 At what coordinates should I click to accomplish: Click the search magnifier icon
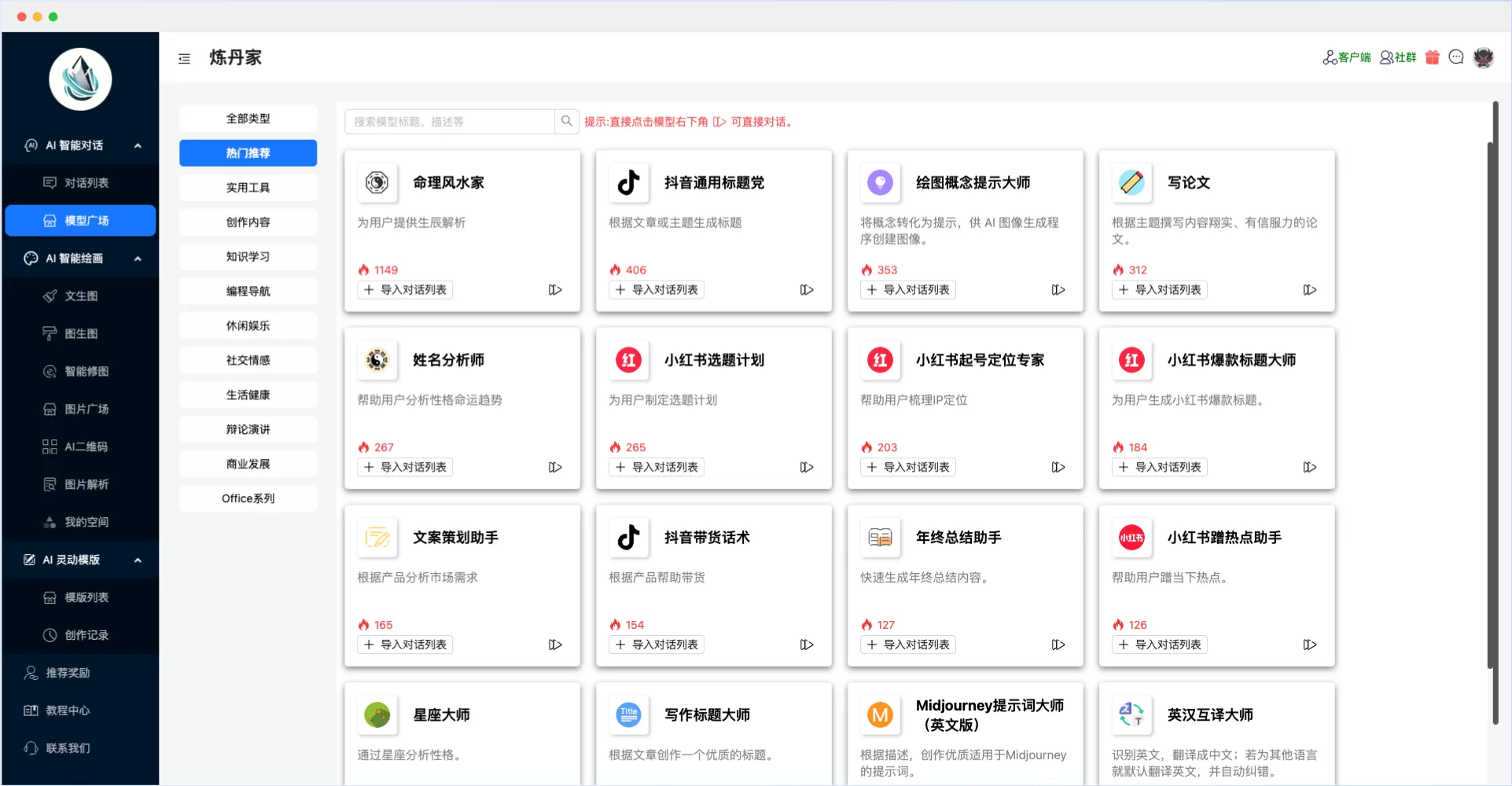pyautogui.click(x=566, y=121)
